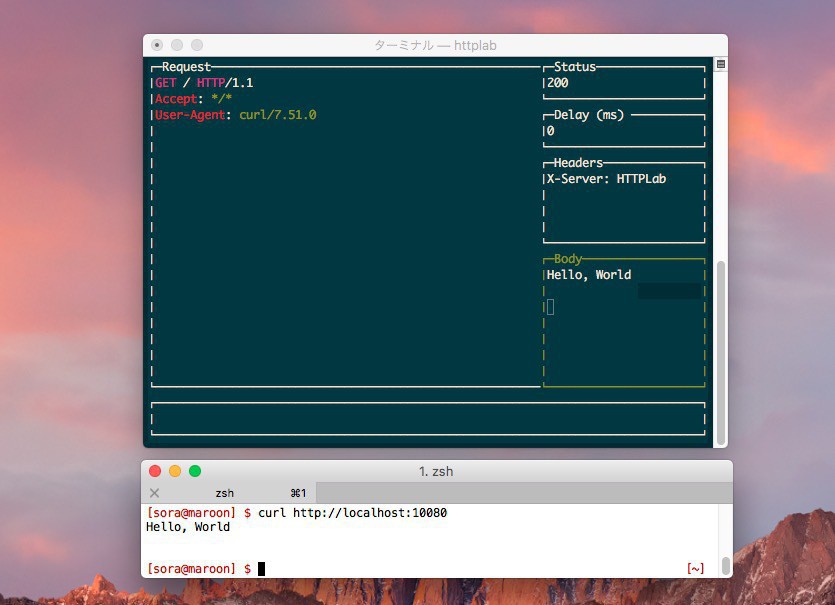Click the red close button of the zsh window
This screenshot has height=605, width=835.
pyautogui.click(x=155, y=471)
